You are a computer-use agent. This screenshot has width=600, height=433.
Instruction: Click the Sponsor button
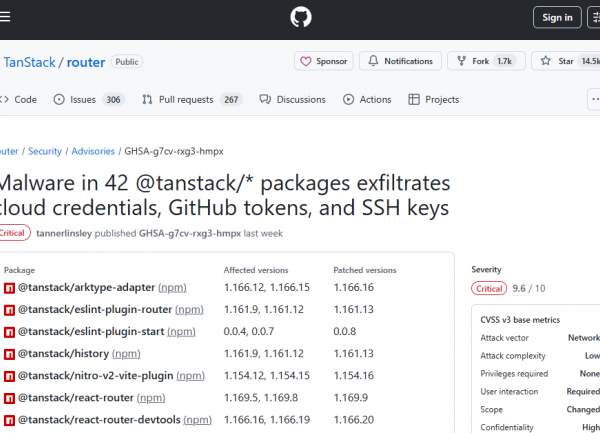[x=324, y=61]
